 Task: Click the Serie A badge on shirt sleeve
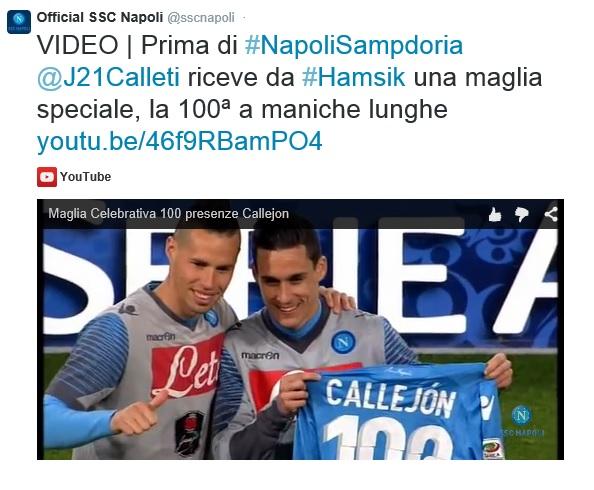pos(492,449)
